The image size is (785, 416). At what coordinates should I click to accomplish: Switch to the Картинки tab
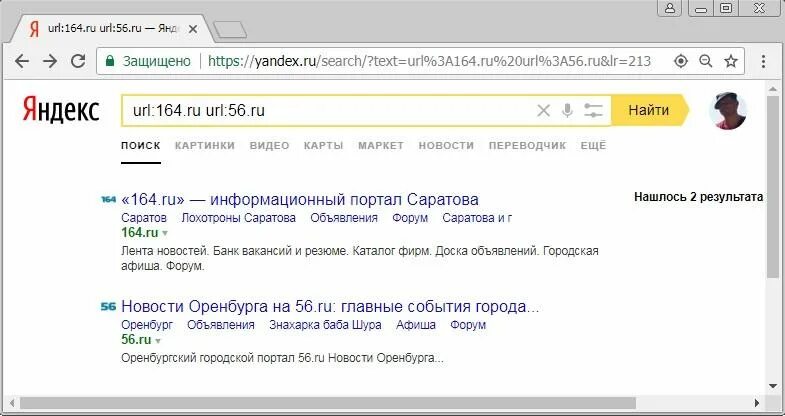coord(205,146)
